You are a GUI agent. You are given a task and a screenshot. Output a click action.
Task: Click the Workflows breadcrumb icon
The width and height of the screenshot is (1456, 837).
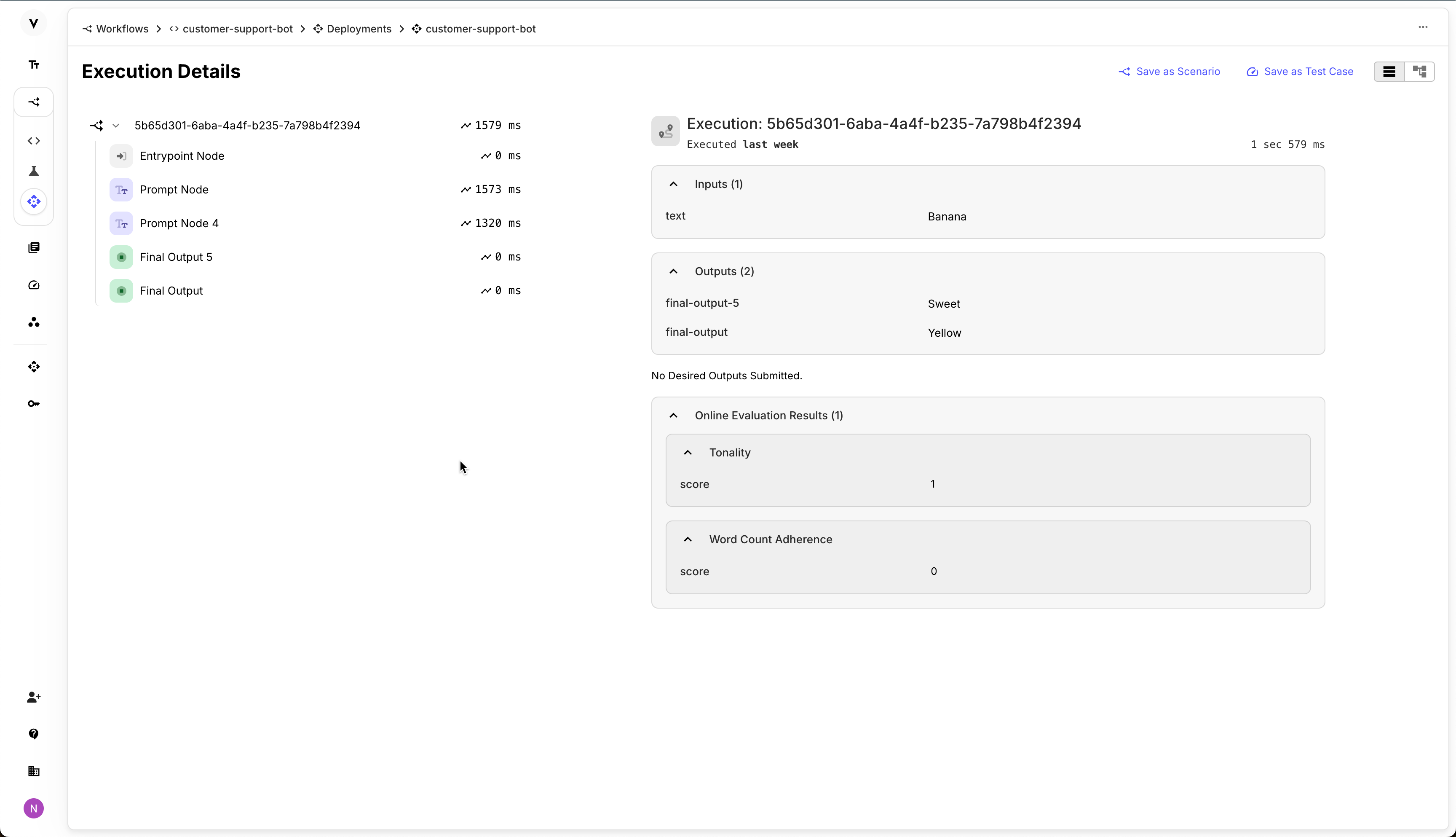click(87, 28)
